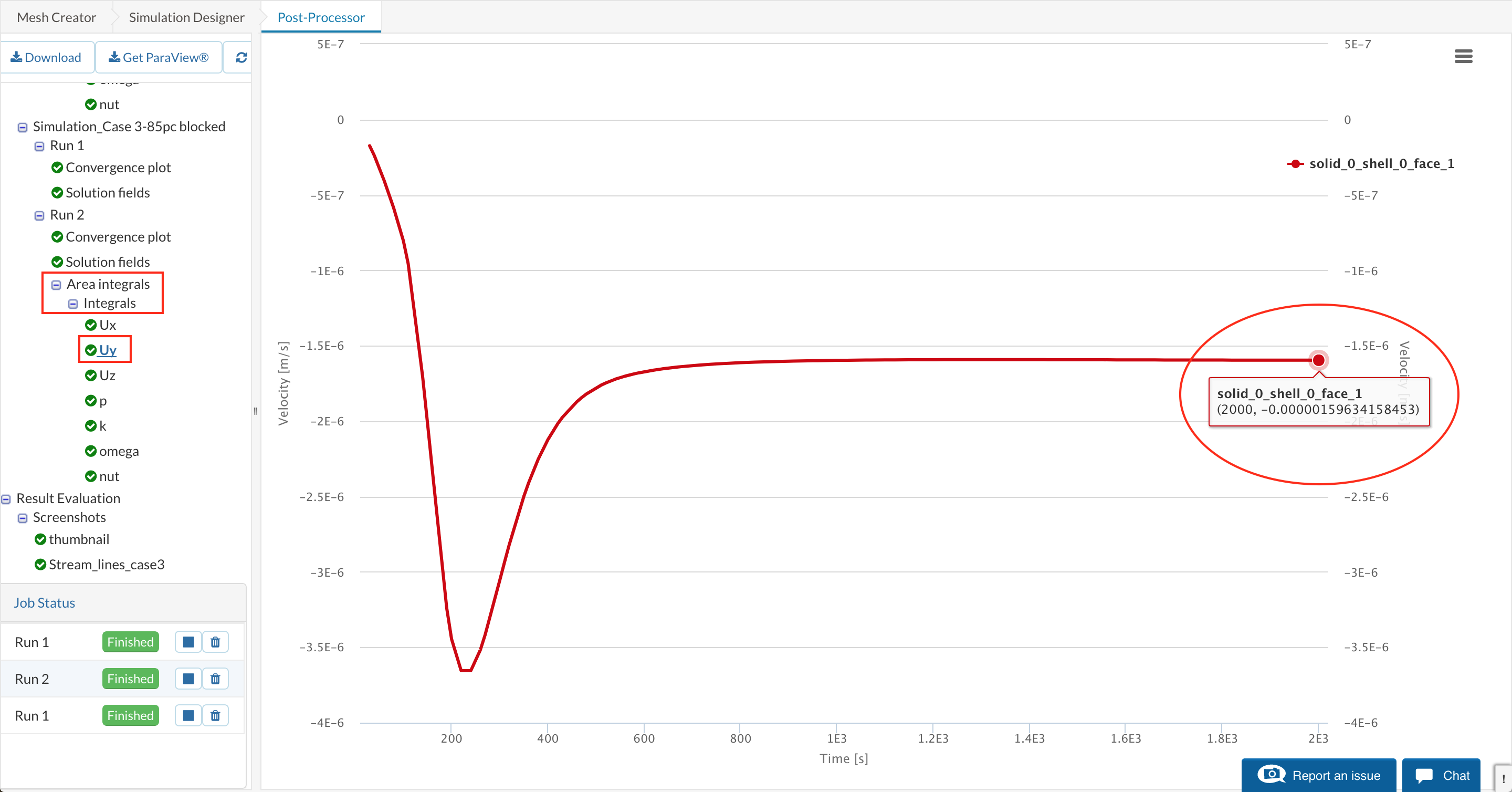
Task: Stop Run 2 with square icon
Action: [188, 679]
